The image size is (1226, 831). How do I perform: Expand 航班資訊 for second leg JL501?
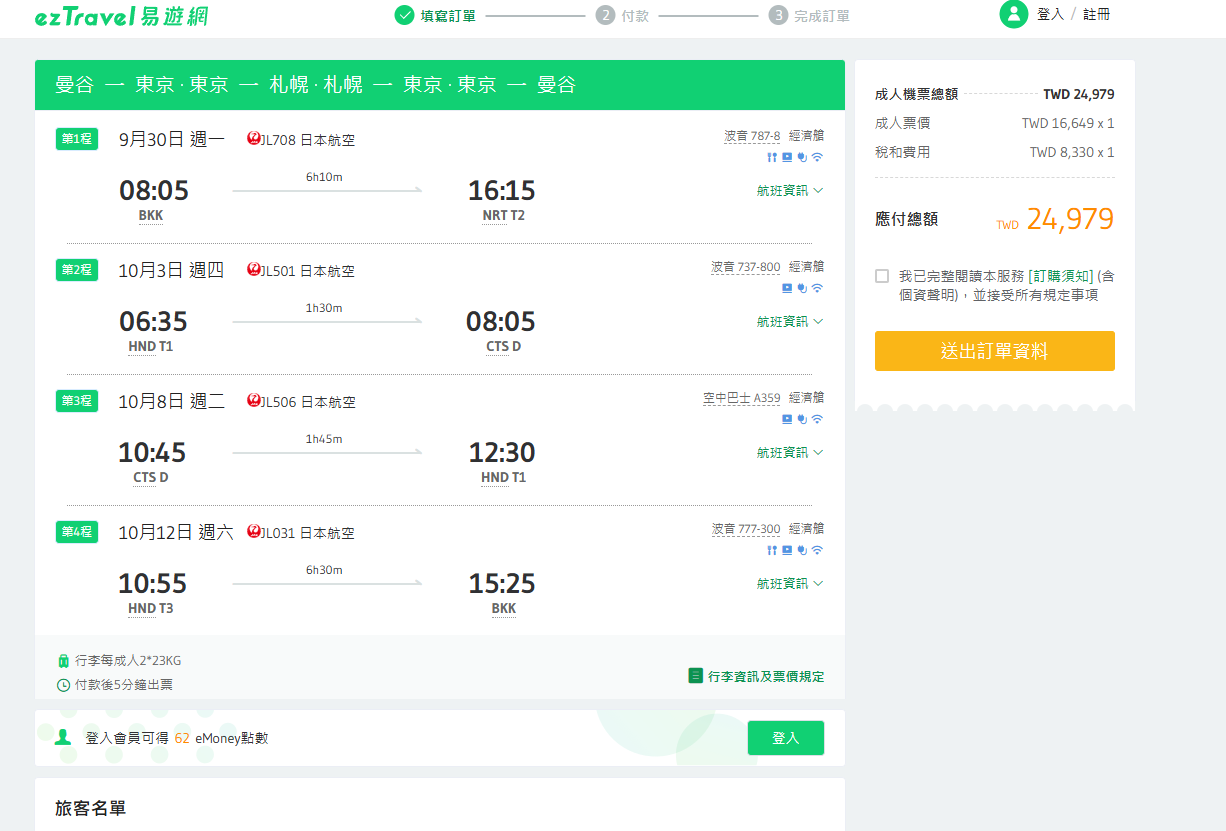pyautogui.click(x=790, y=321)
